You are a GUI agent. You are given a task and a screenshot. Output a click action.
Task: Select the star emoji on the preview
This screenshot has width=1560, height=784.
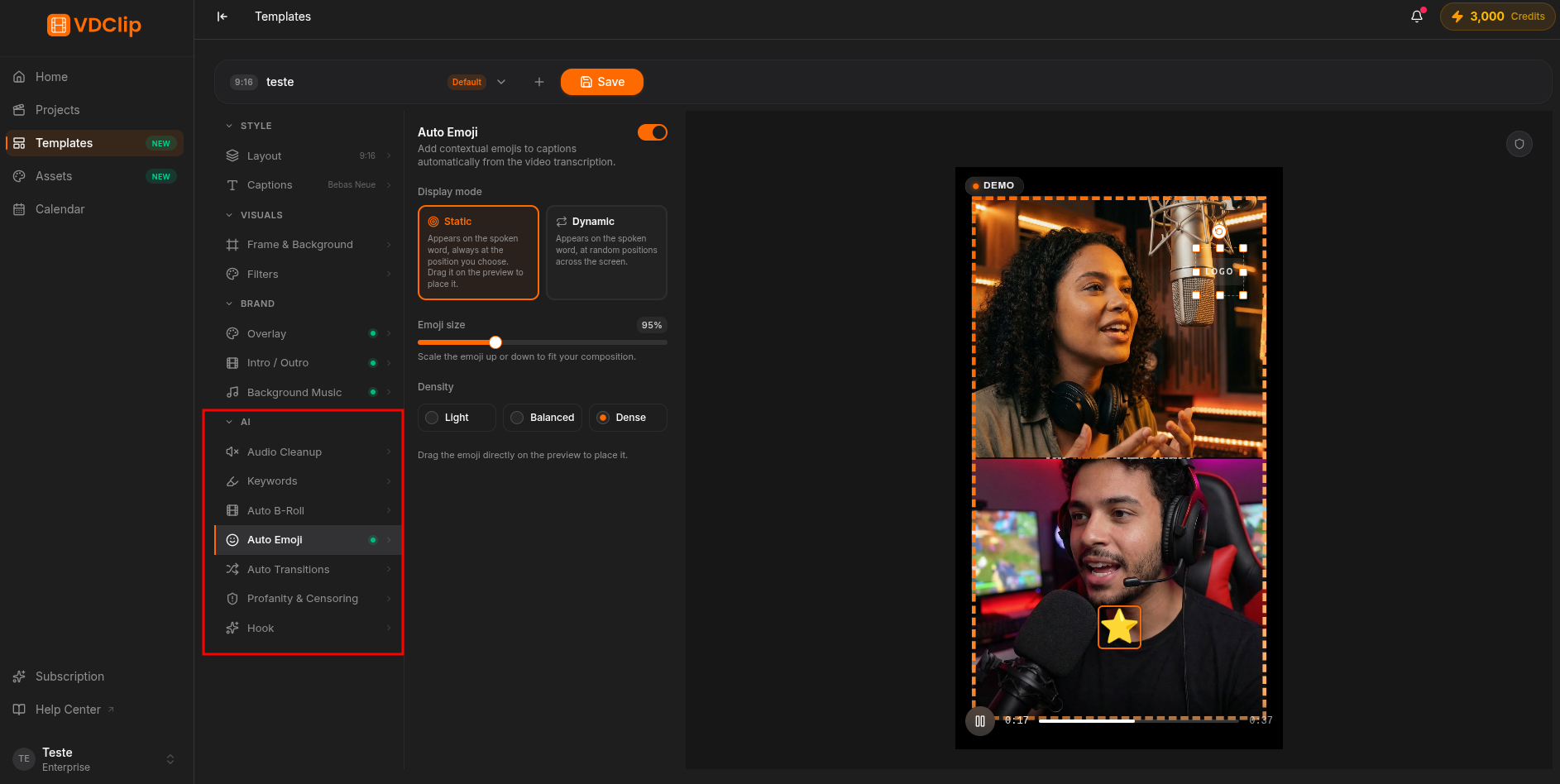(x=1119, y=627)
